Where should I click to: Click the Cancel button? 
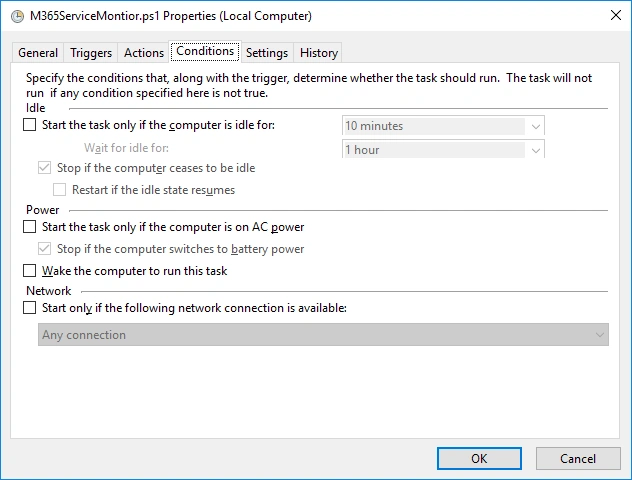pos(578,458)
